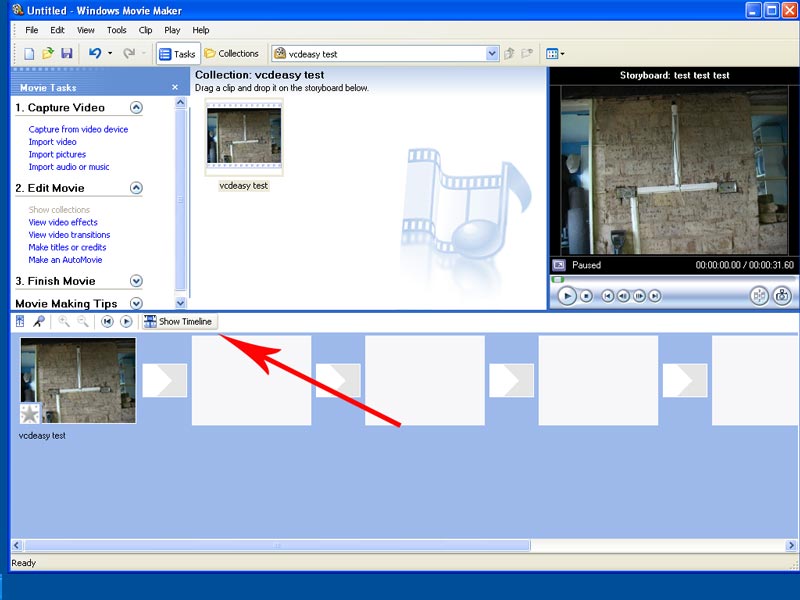Close the Movie Tasks pane

pos(175,87)
